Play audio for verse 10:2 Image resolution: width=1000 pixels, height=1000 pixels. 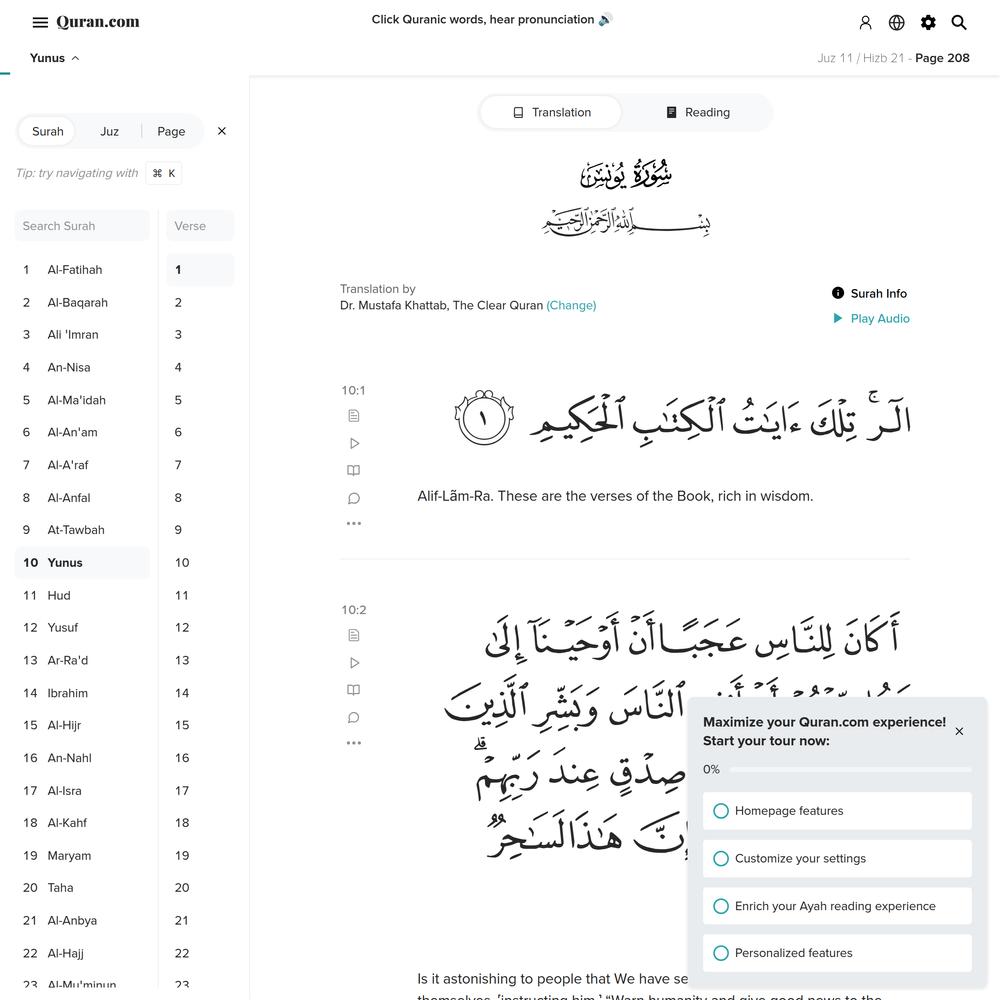point(354,663)
